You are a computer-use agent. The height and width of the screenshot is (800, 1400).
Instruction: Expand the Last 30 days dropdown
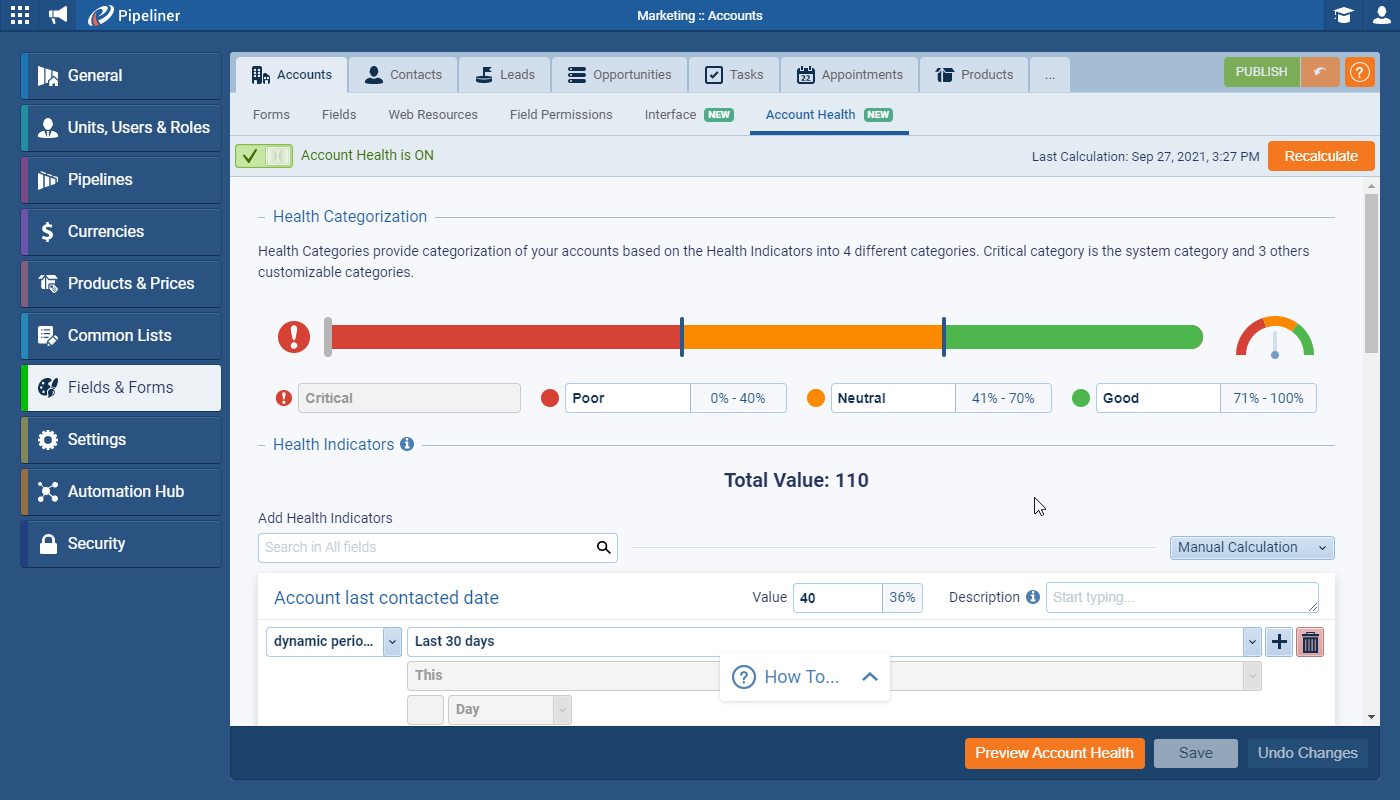coord(1251,642)
